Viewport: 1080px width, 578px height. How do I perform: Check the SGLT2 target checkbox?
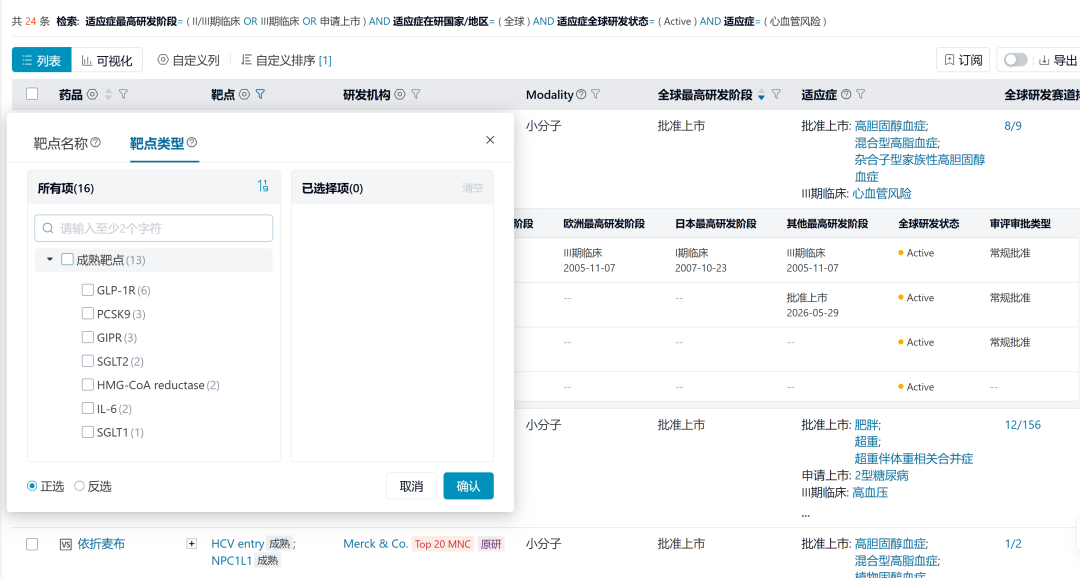[x=87, y=361]
